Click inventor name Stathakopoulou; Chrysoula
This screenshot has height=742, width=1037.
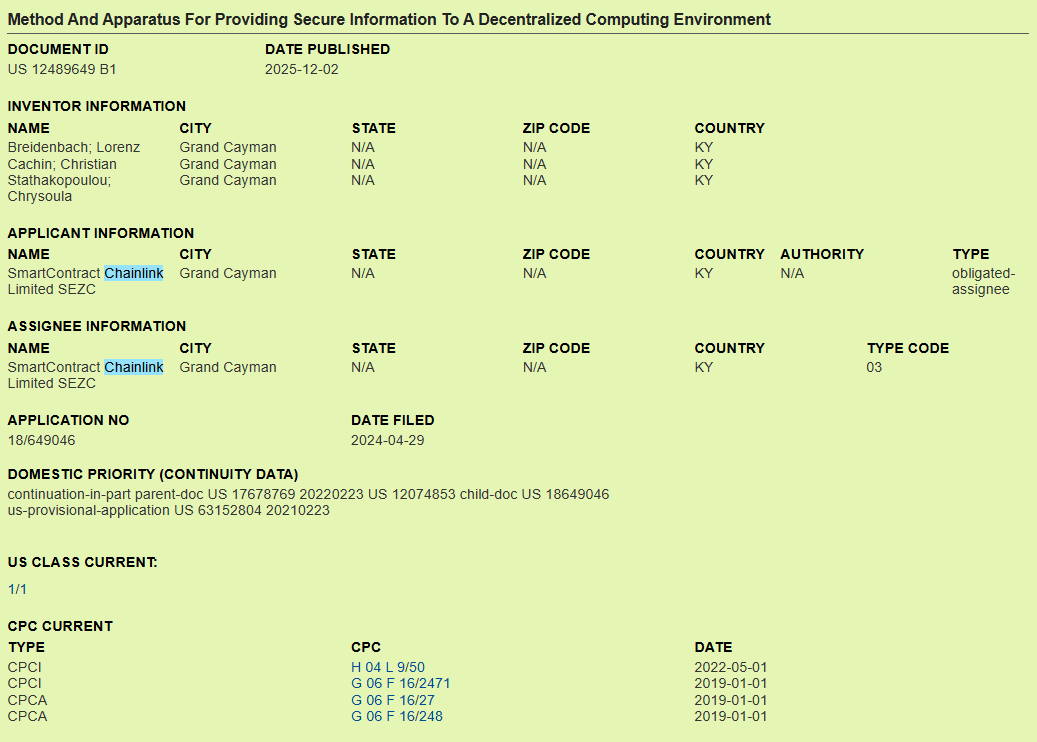pyautogui.click(x=60, y=188)
